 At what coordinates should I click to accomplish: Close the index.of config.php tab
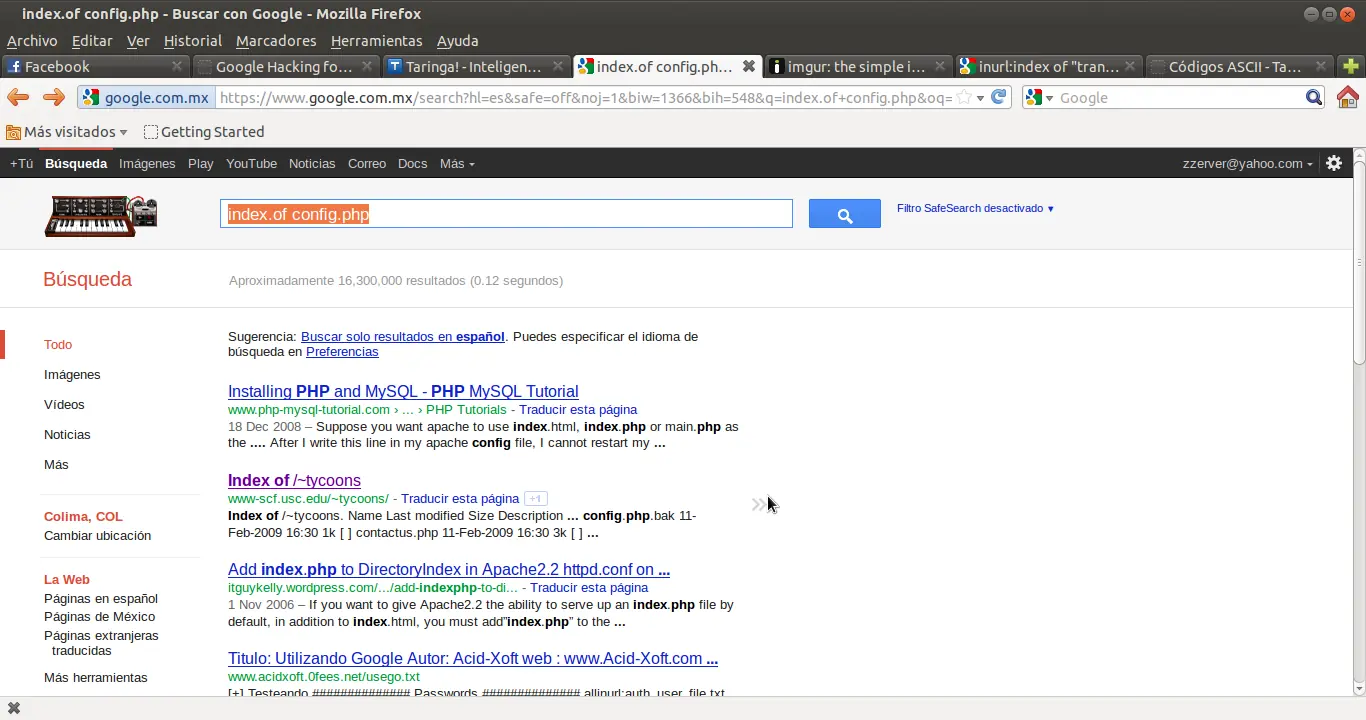(x=748, y=66)
